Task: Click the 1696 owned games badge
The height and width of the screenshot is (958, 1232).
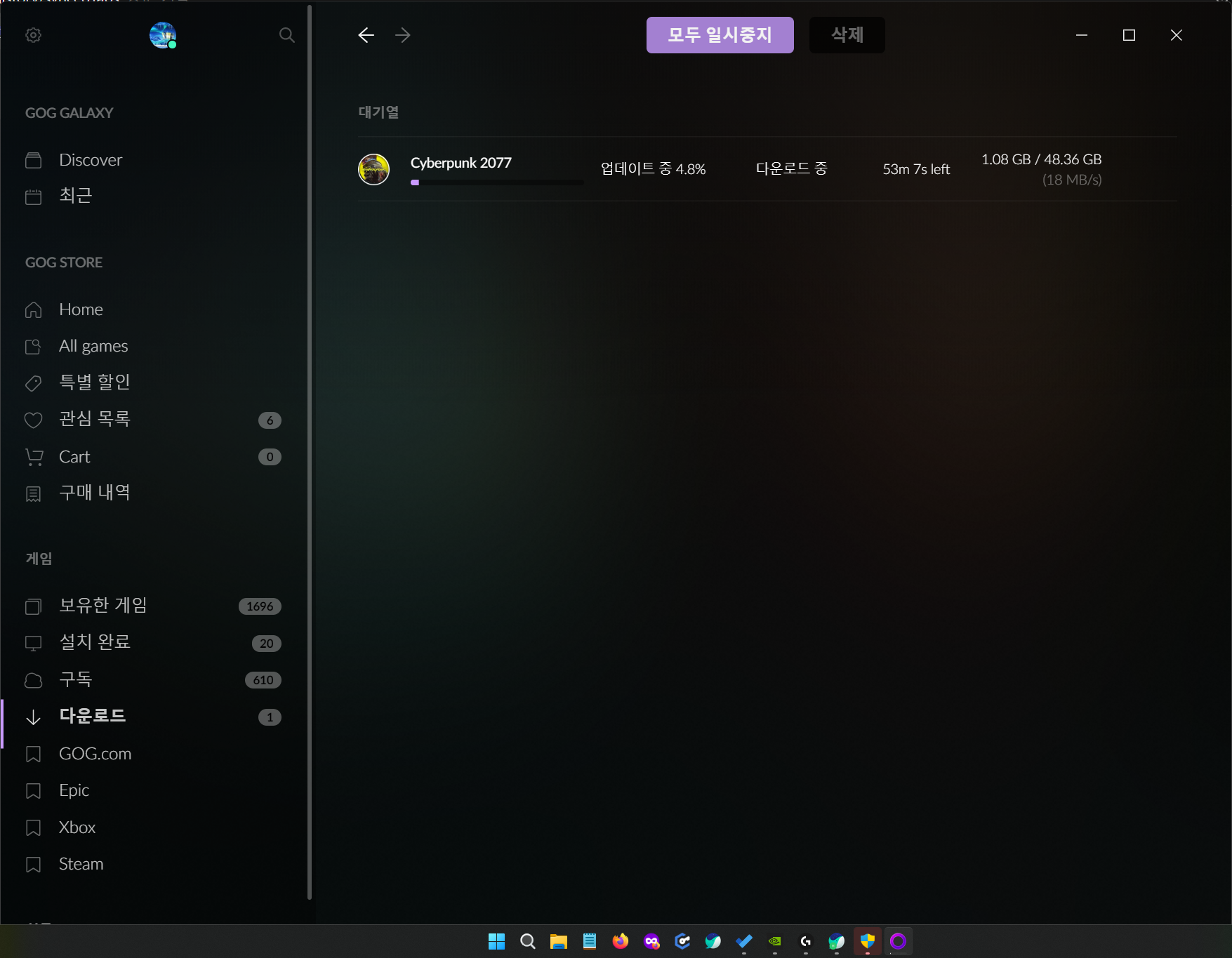Action: click(x=260, y=606)
